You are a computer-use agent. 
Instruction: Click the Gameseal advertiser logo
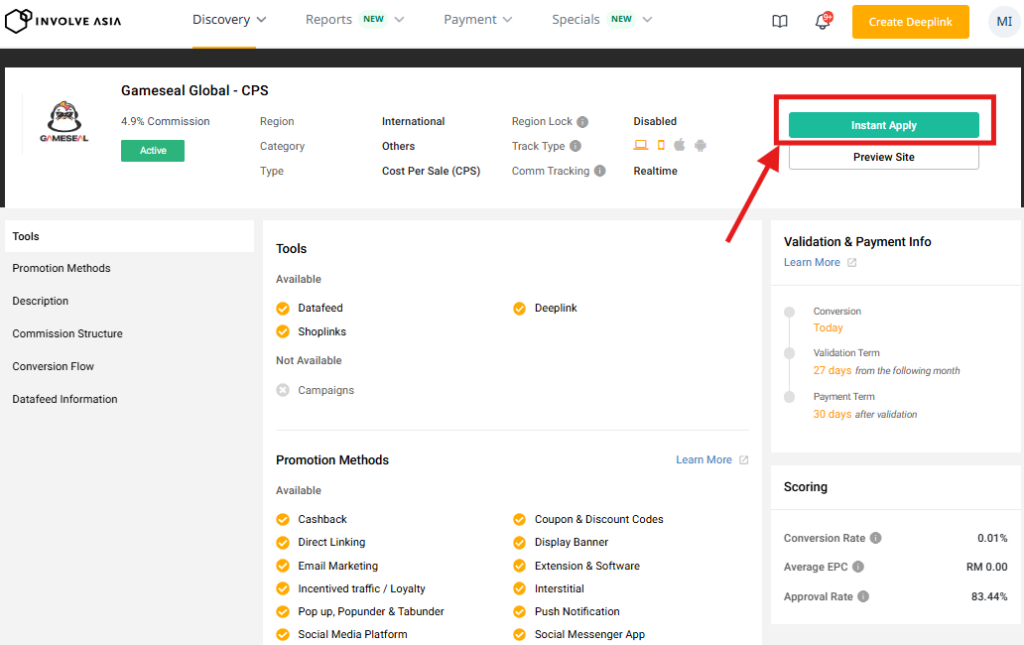[64, 123]
